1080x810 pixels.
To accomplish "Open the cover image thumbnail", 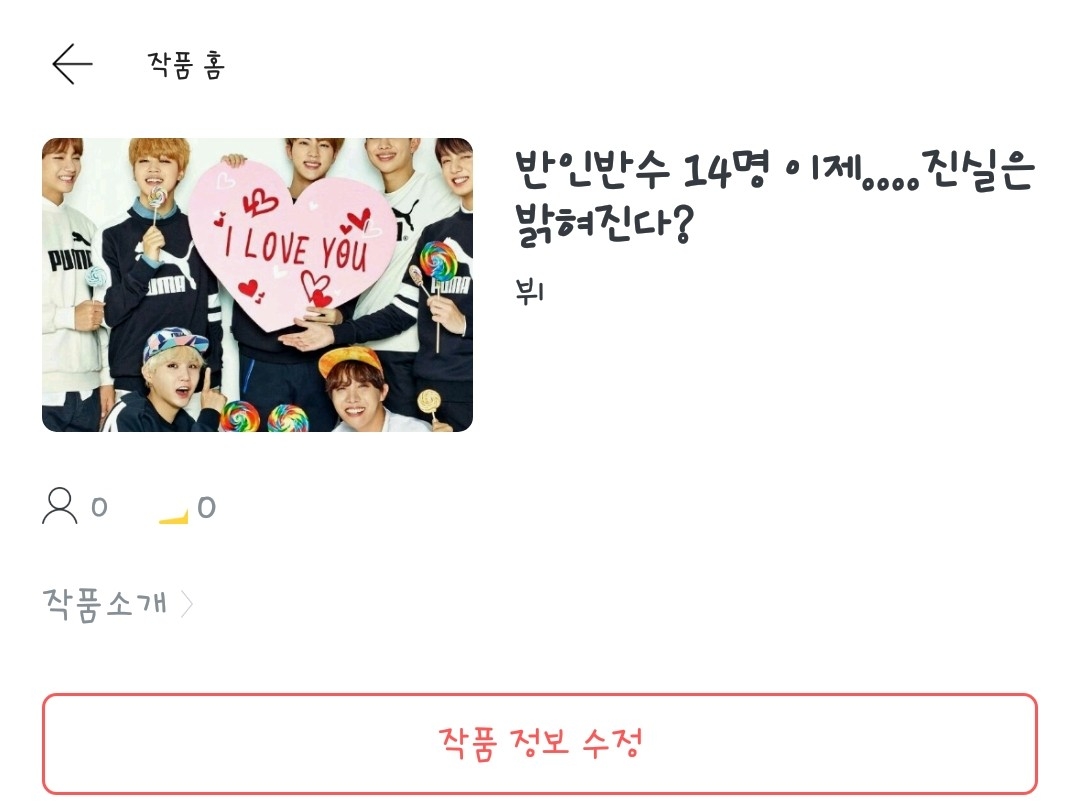I will click(x=258, y=285).
